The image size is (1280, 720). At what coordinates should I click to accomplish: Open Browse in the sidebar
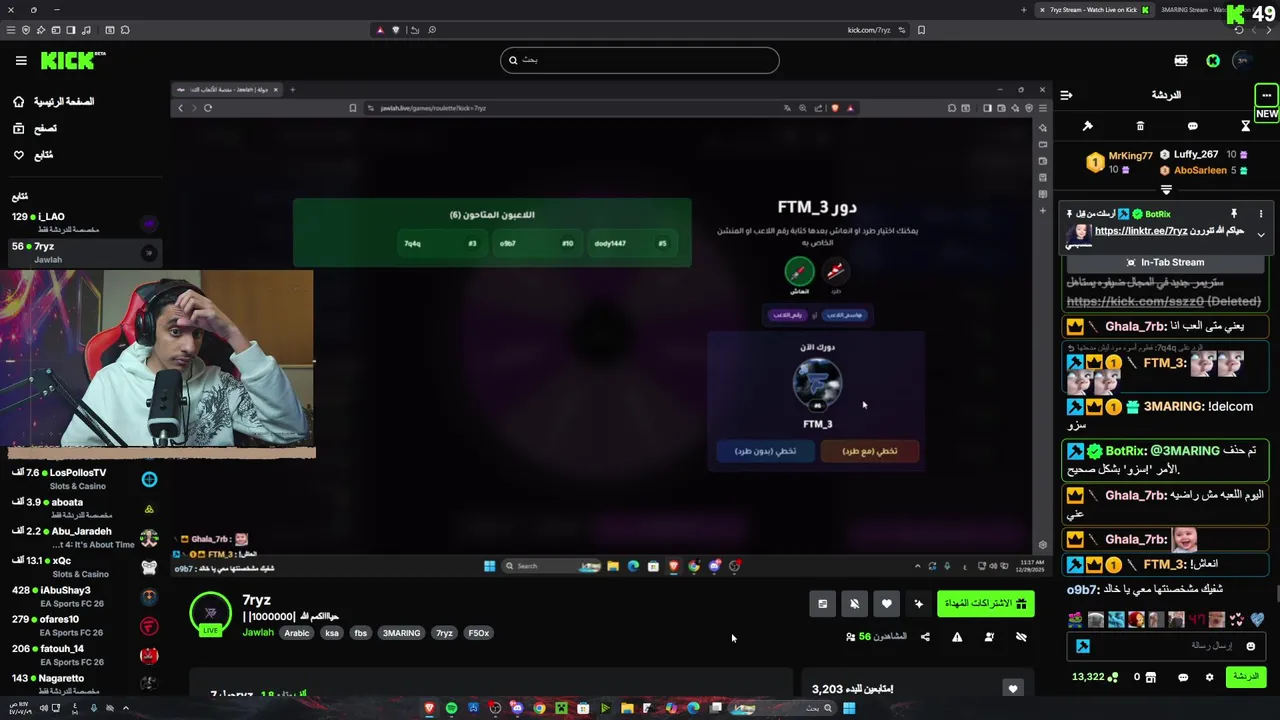(x=35, y=128)
